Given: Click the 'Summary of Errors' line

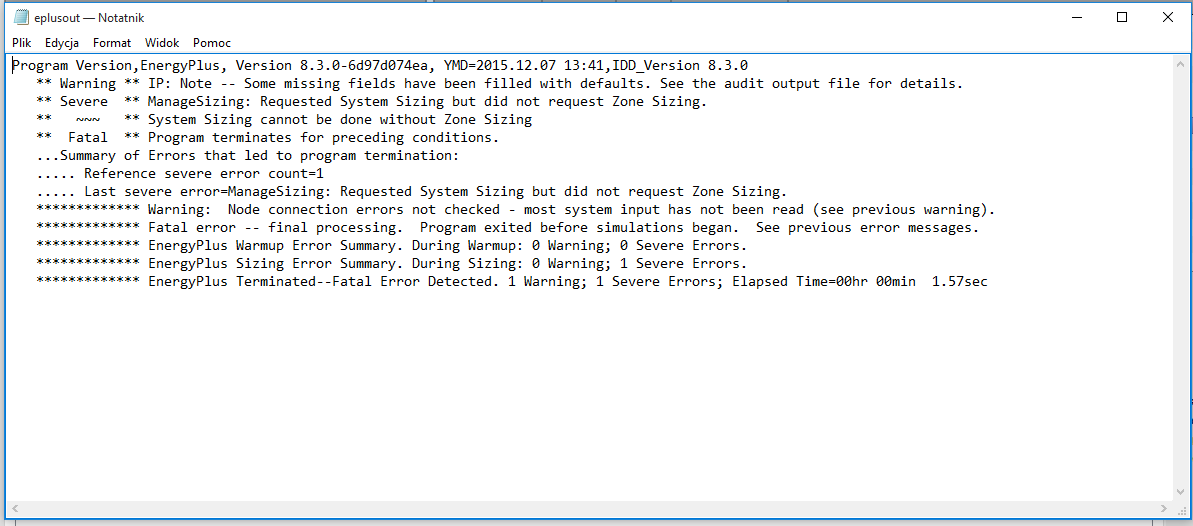Looking at the screenshot, I should coord(247,156).
